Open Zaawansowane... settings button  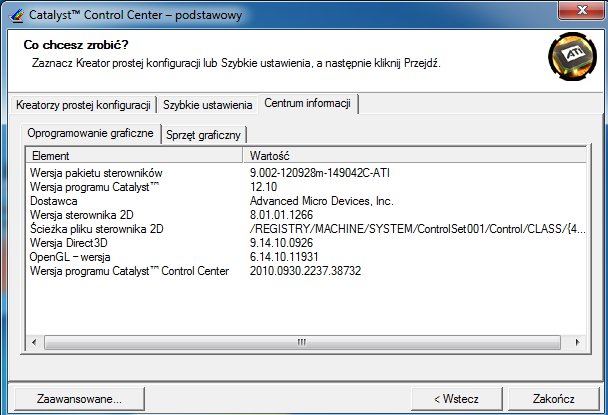pyautogui.click(x=79, y=399)
